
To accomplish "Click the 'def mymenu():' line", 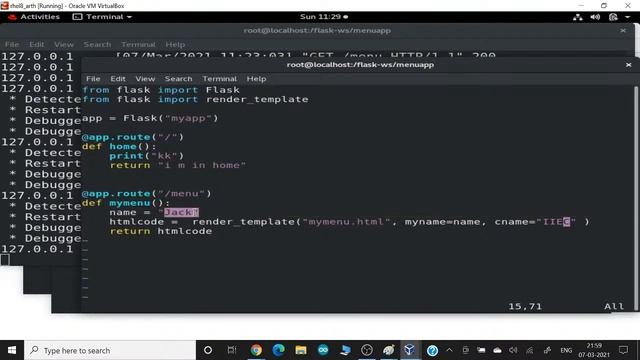I will 126,203.
